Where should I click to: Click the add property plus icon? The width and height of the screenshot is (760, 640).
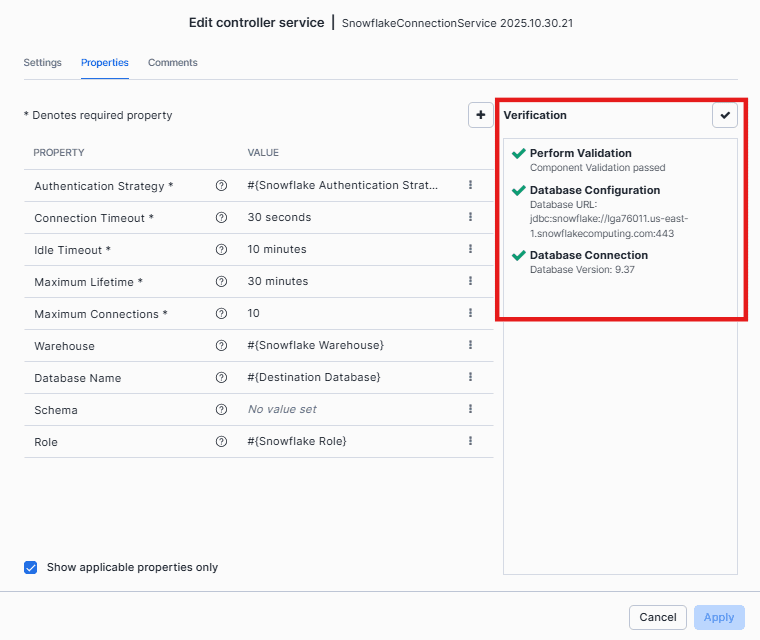coord(481,115)
